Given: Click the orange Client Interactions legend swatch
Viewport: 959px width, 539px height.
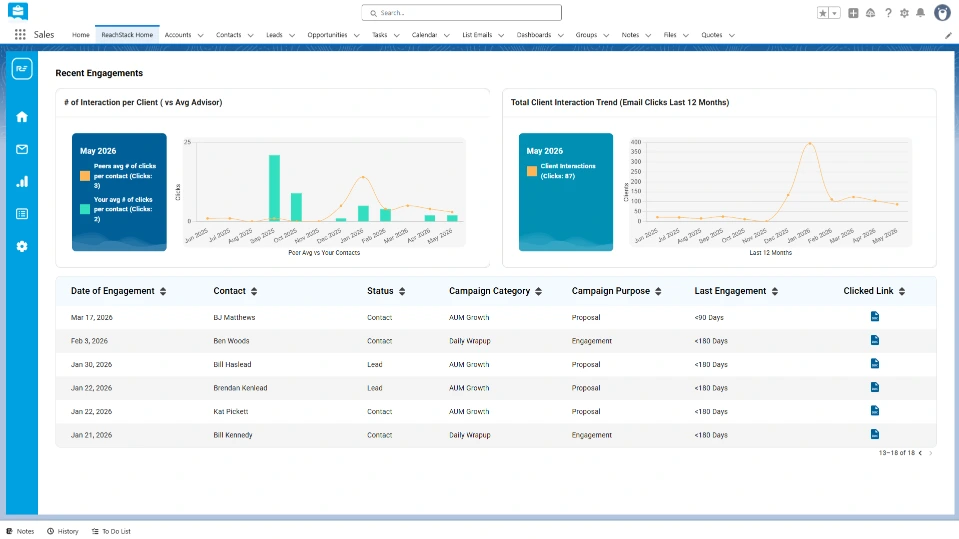Looking at the screenshot, I should pos(531,171).
